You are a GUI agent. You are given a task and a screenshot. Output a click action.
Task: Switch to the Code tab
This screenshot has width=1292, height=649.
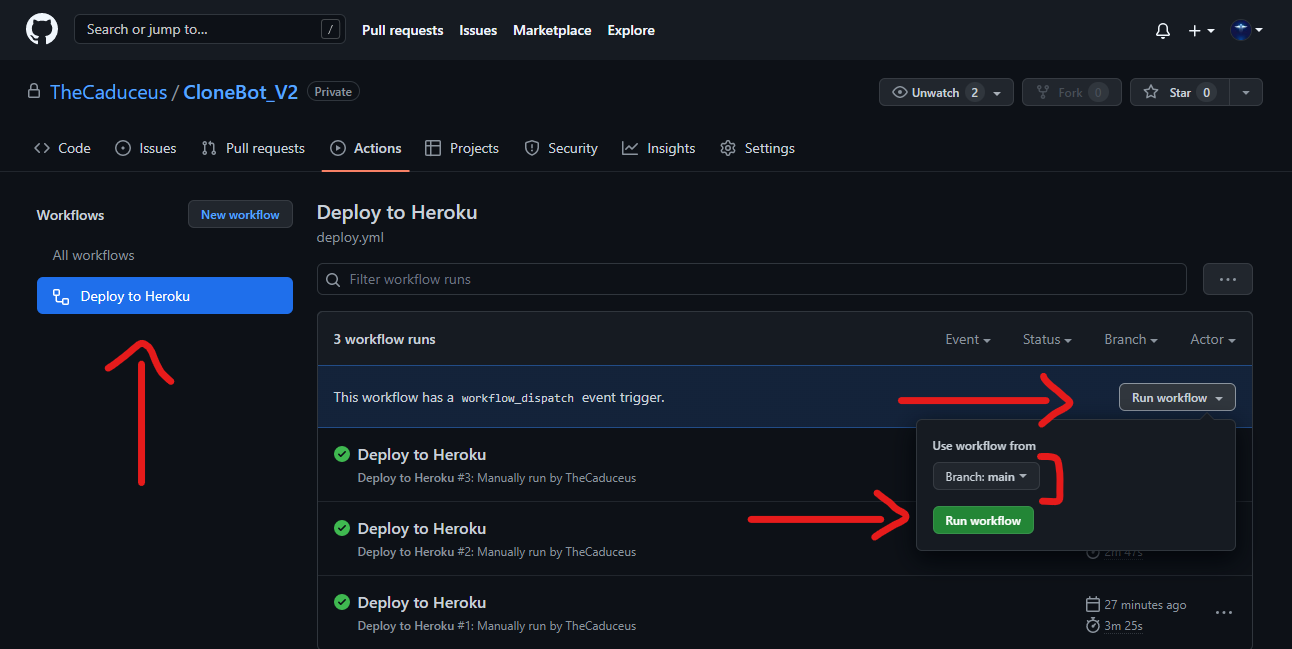coord(62,148)
